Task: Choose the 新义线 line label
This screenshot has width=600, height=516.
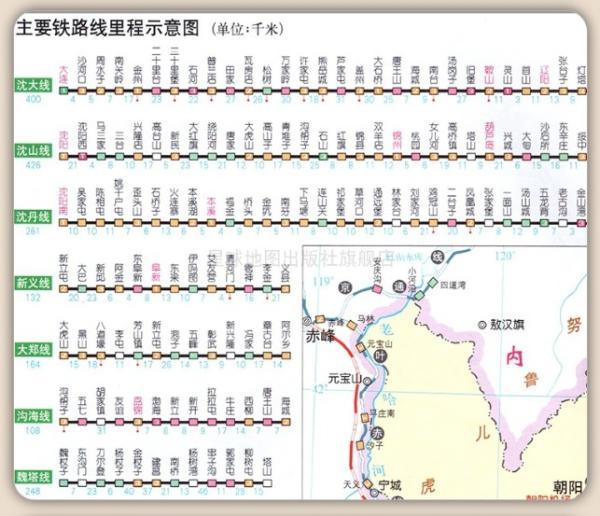Action: [x=30, y=285]
